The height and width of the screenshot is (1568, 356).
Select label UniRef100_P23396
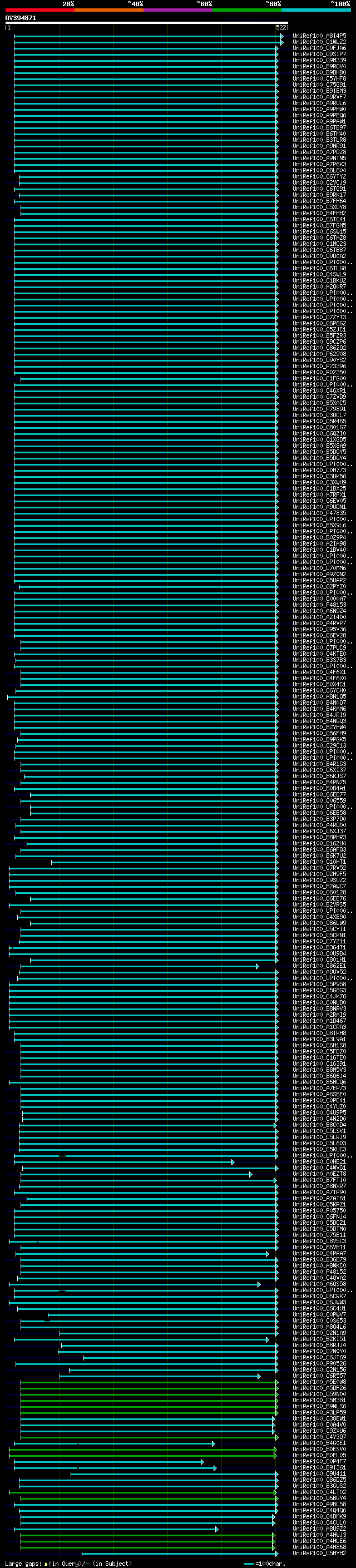click(x=319, y=367)
